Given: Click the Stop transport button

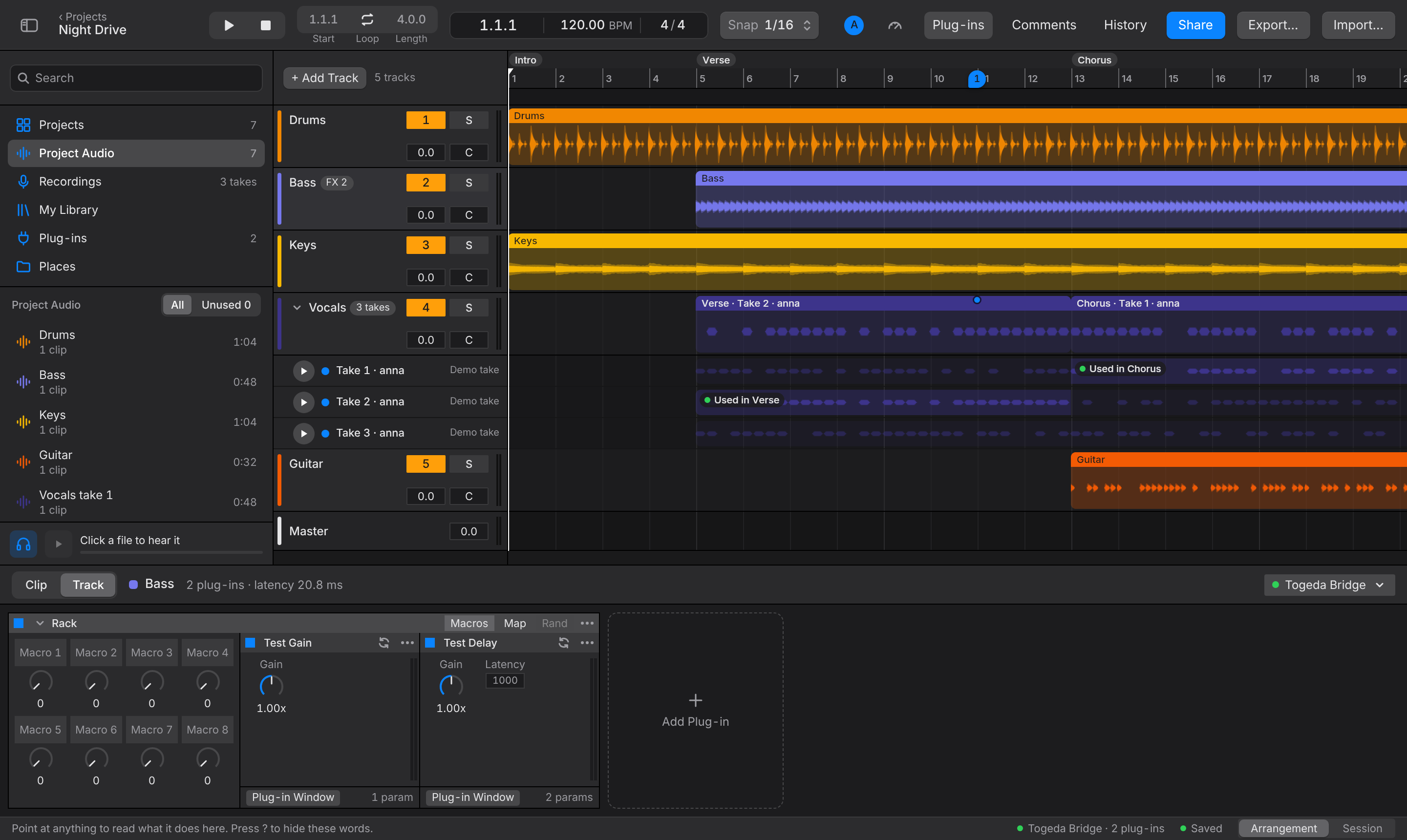Looking at the screenshot, I should [266, 25].
